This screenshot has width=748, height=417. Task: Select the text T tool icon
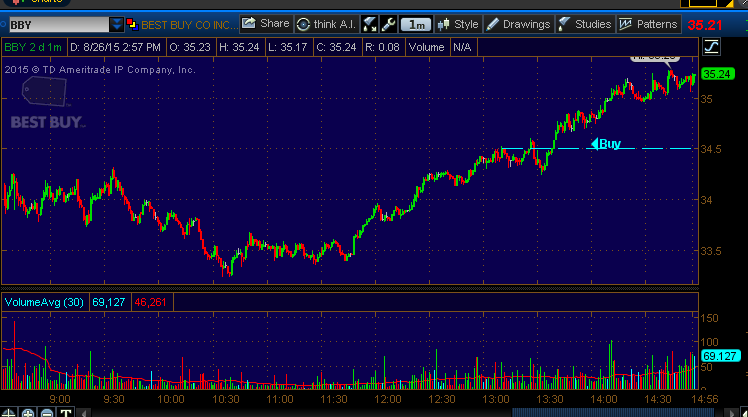(x=64, y=412)
